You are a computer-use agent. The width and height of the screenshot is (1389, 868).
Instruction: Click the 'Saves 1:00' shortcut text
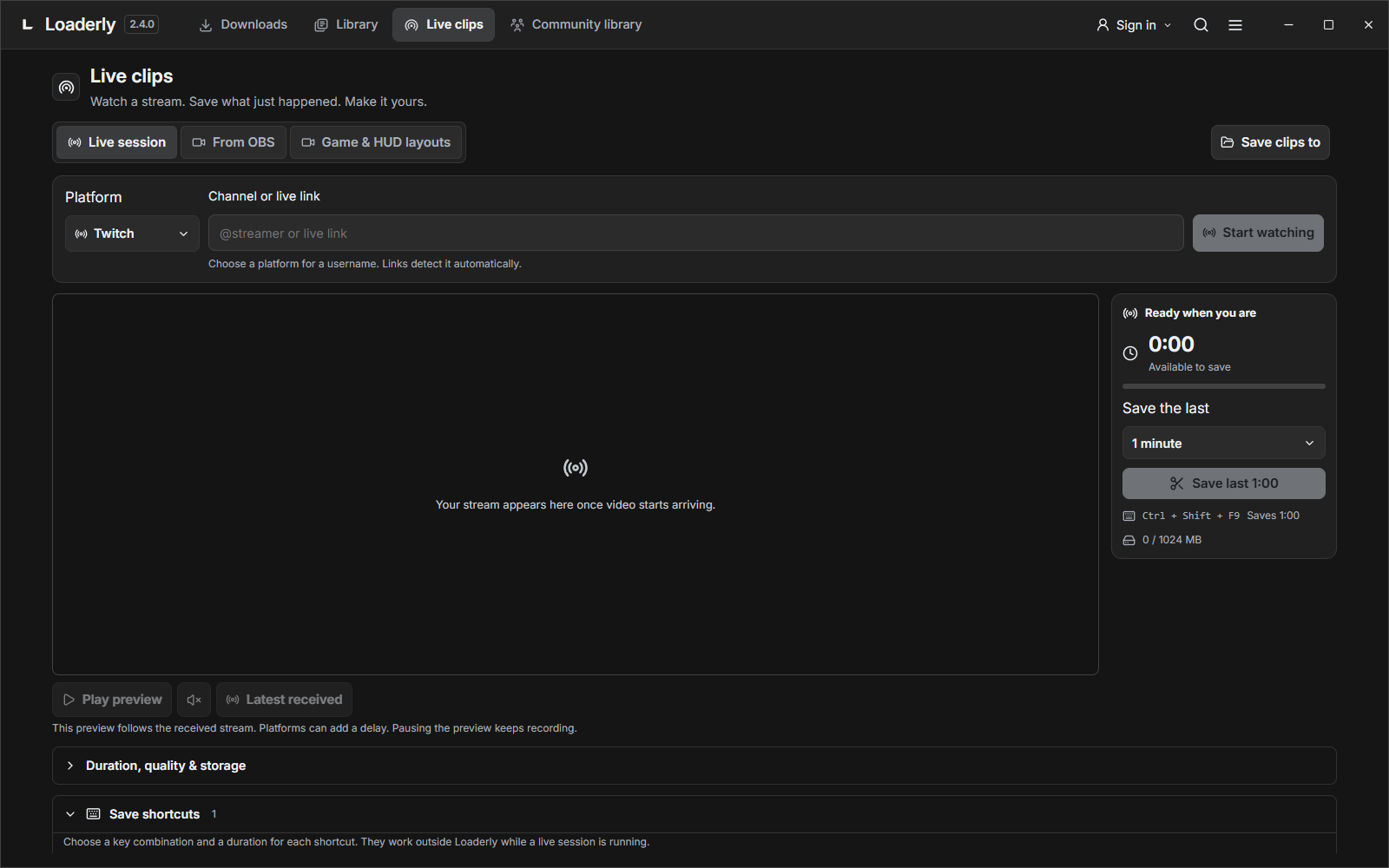[x=1273, y=516]
